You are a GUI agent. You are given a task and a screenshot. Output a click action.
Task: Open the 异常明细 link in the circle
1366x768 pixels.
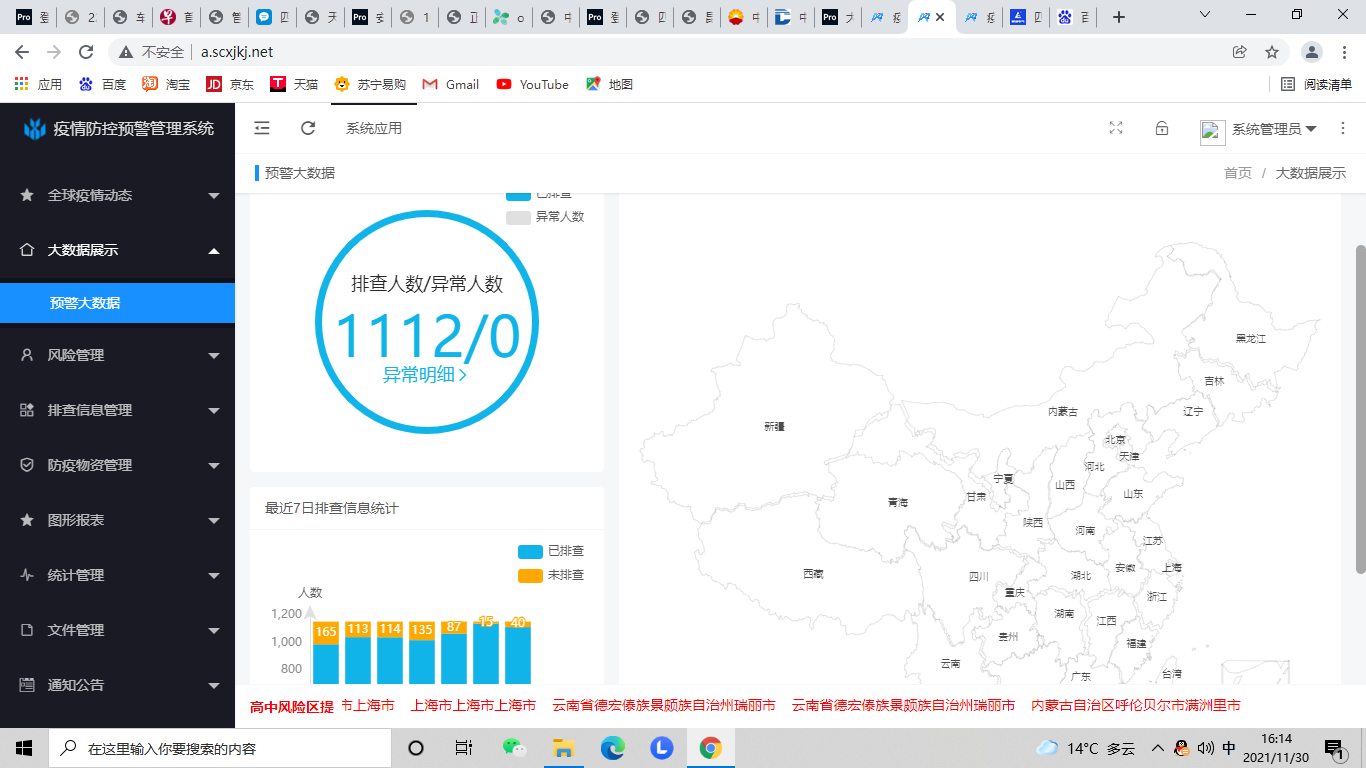[425, 375]
